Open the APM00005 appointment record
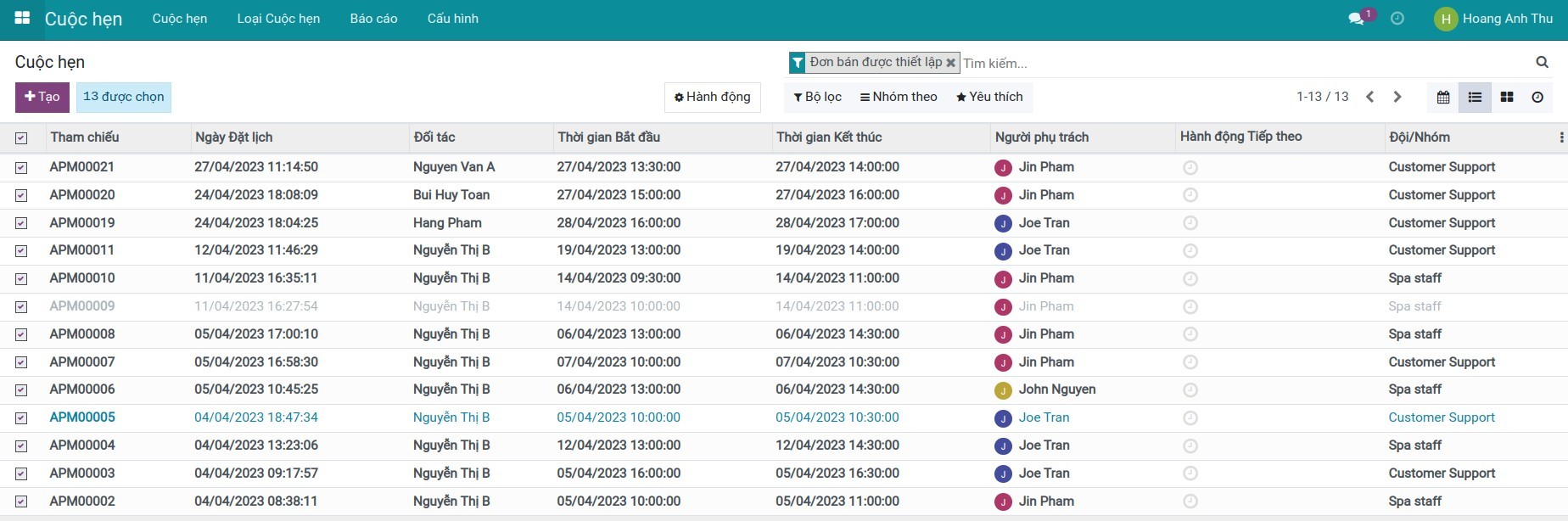Image resolution: width=1568 pixels, height=521 pixels. click(x=82, y=417)
